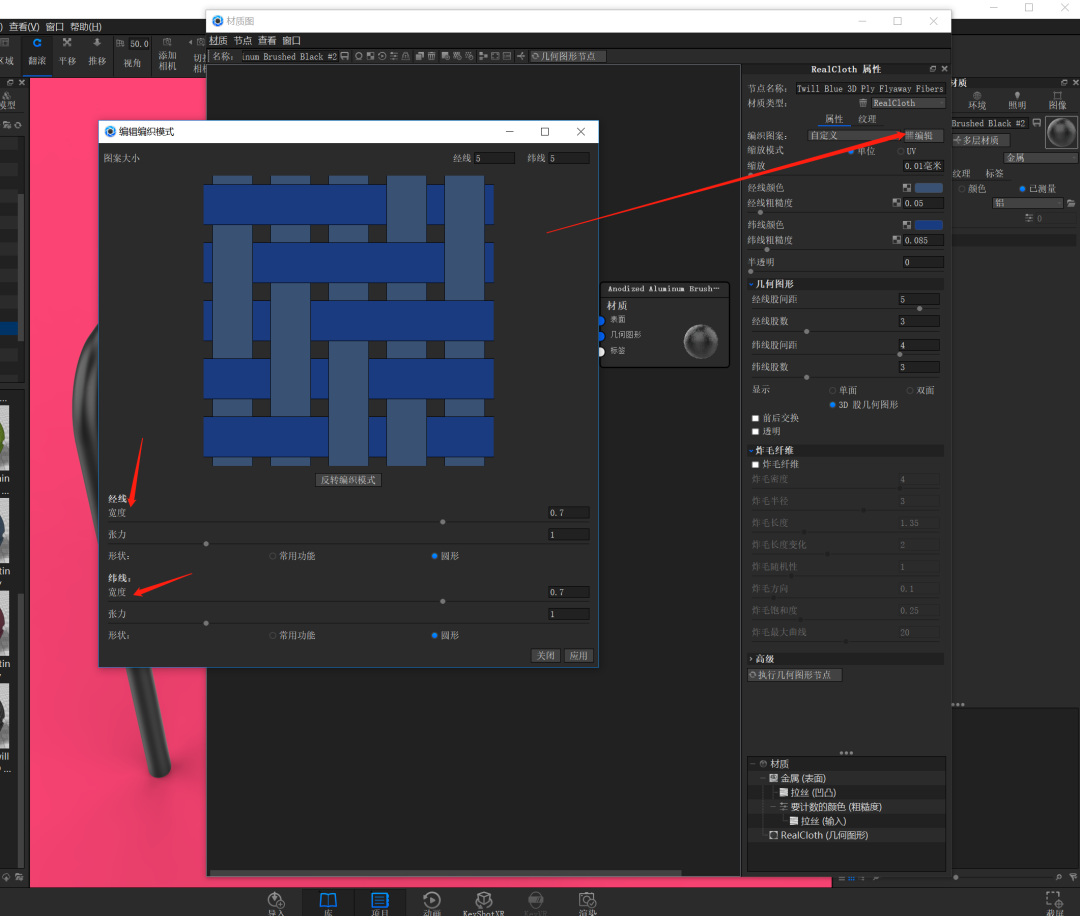Open the Import (导入) icon in bottom toolbar
1080x916 pixels.
pyautogui.click(x=276, y=903)
